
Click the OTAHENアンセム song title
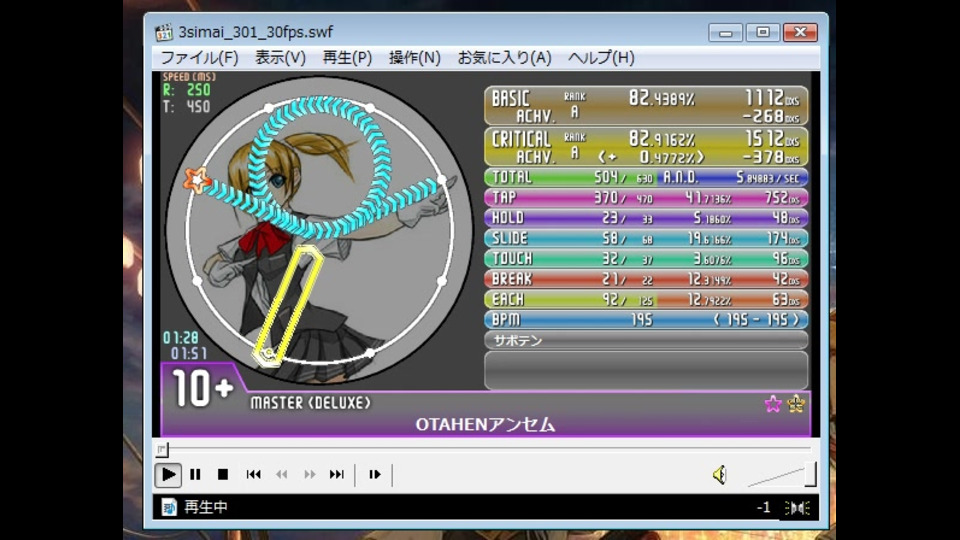[486, 424]
